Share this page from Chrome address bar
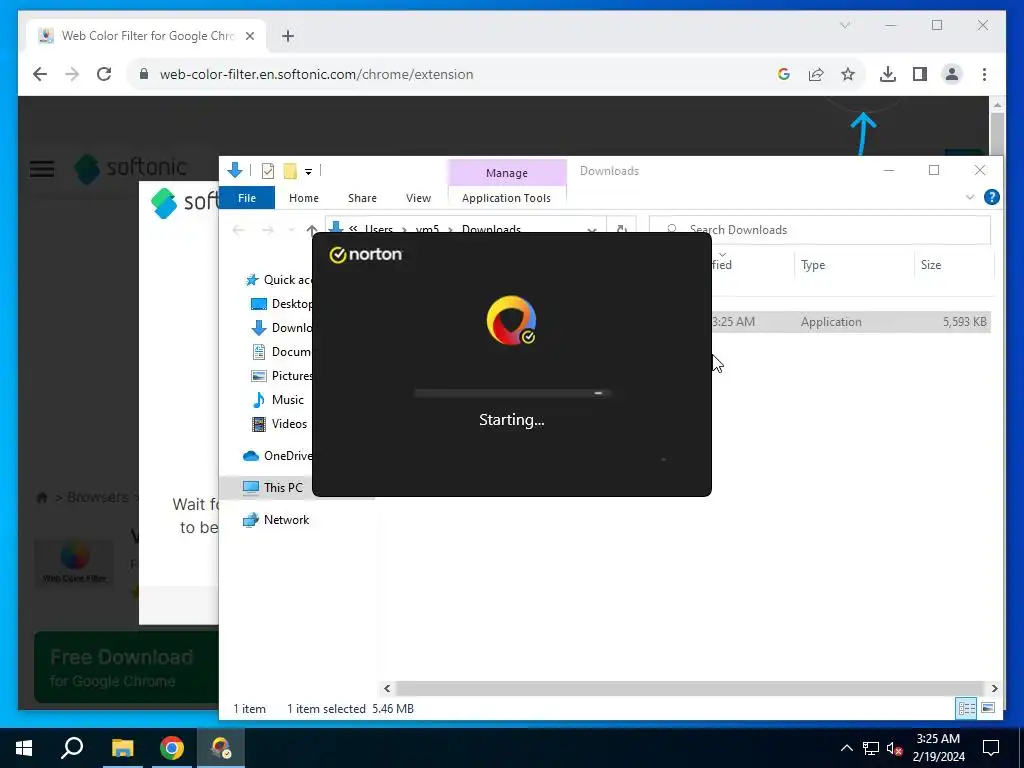 (816, 74)
